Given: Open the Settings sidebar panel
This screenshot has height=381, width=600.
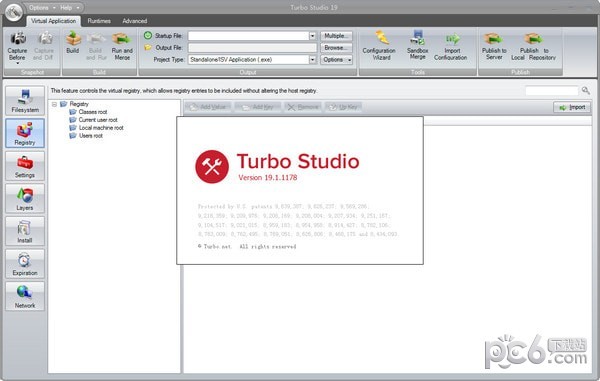Looking at the screenshot, I should [x=25, y=166].
